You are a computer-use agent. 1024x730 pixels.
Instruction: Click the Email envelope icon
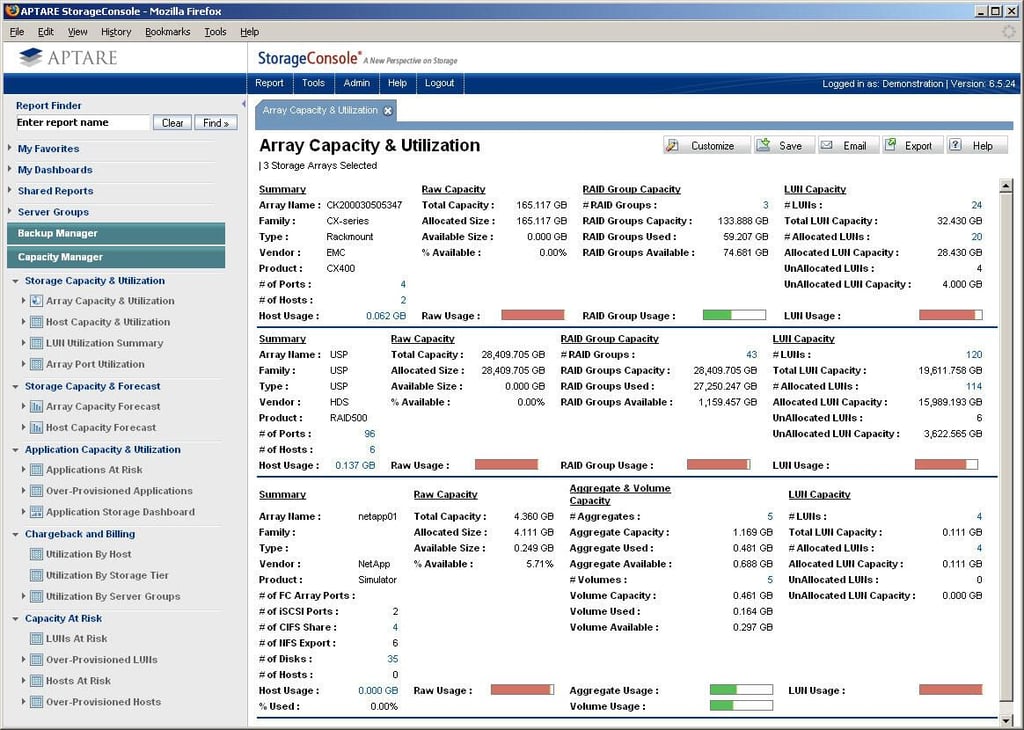(826, 145)
